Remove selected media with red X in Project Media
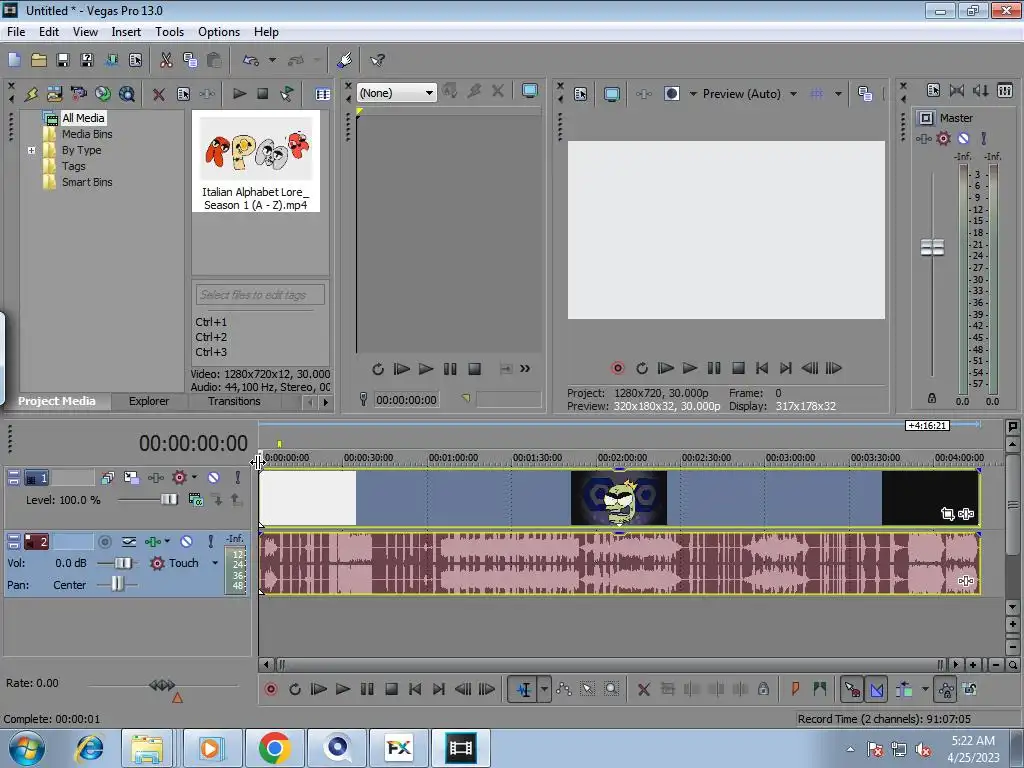Image resolution: width=1024 pixels, height=768 pixels. (x=158, y=94)
